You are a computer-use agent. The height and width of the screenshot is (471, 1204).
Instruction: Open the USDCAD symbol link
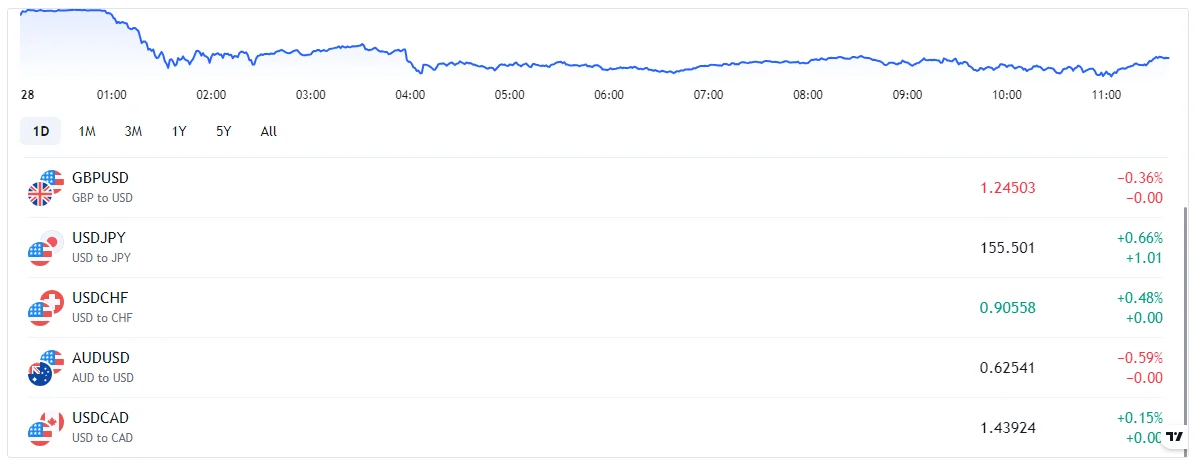point(101,418)
